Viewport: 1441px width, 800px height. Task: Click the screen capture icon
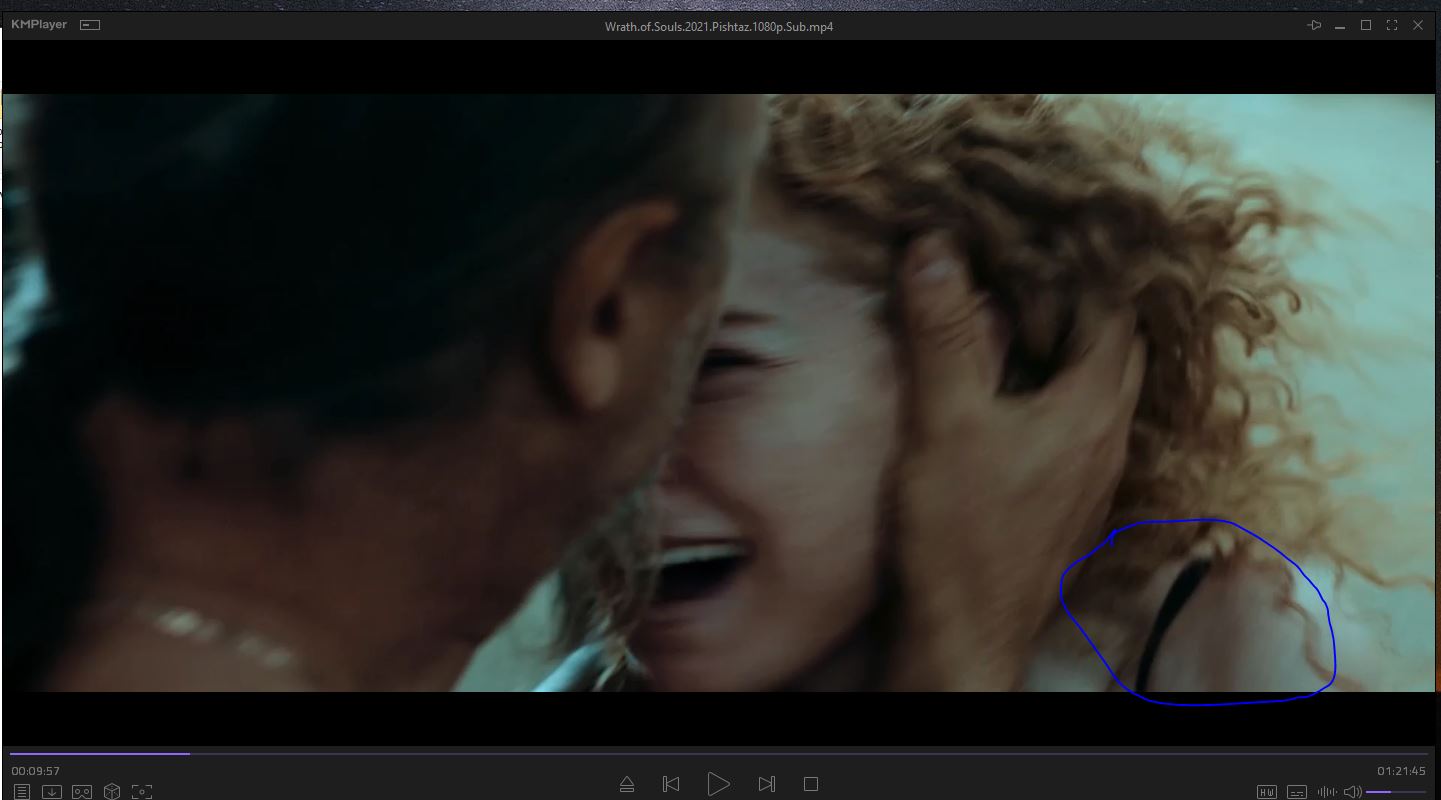pos(142,791)
